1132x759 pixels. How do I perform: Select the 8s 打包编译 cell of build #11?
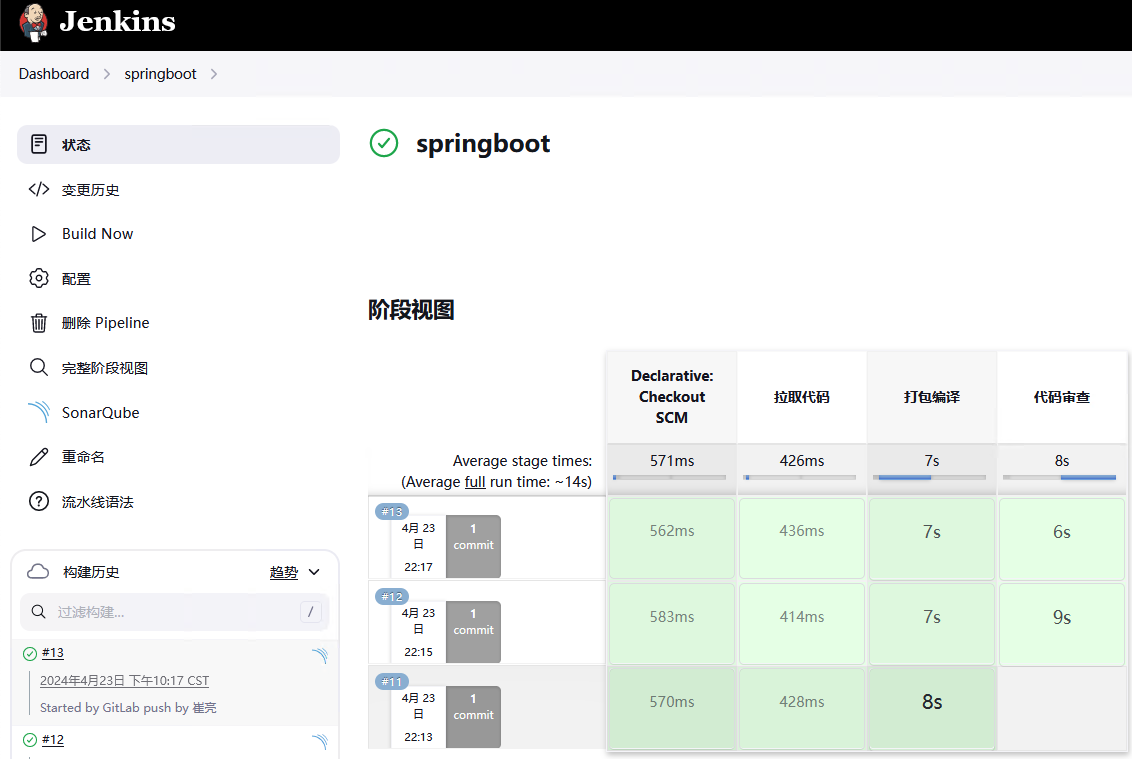(x=932, y=709)
